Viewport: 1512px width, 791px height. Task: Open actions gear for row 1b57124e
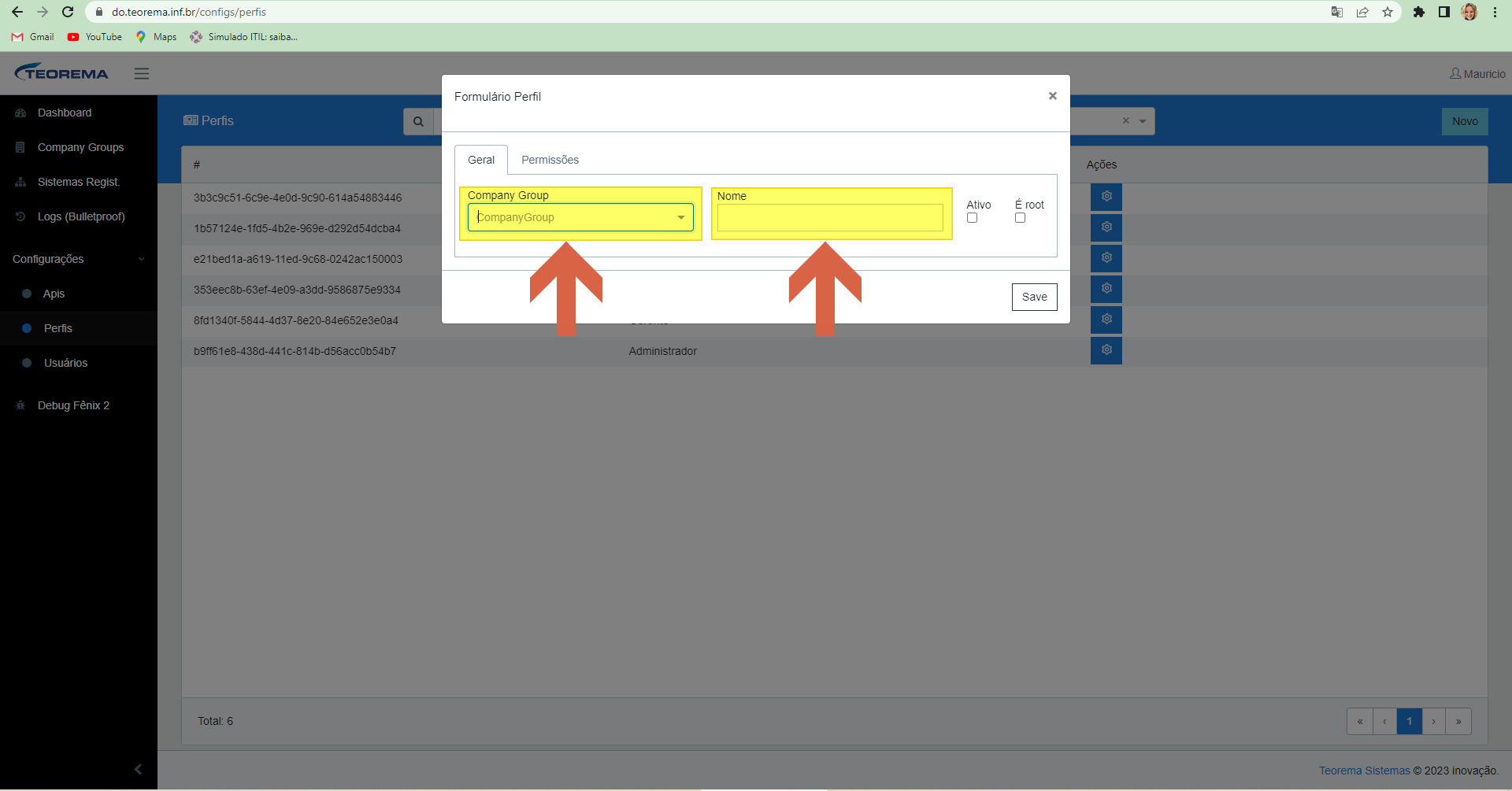point(1106,227)
